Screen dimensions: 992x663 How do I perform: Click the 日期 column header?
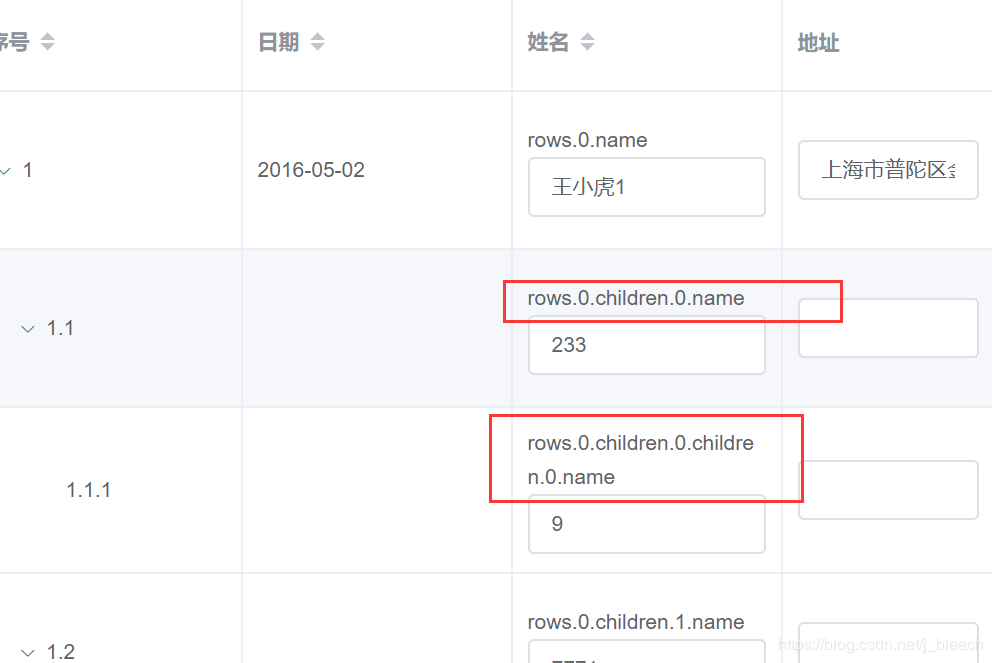click(278, 41)
